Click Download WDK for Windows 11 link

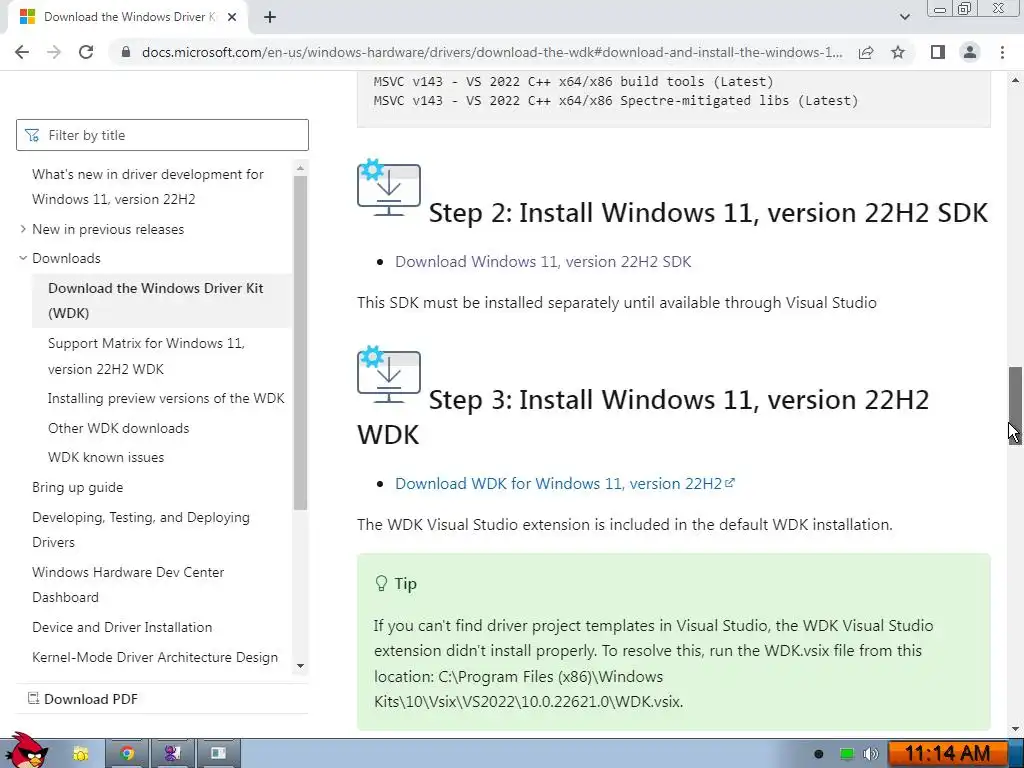click(558, 483)
